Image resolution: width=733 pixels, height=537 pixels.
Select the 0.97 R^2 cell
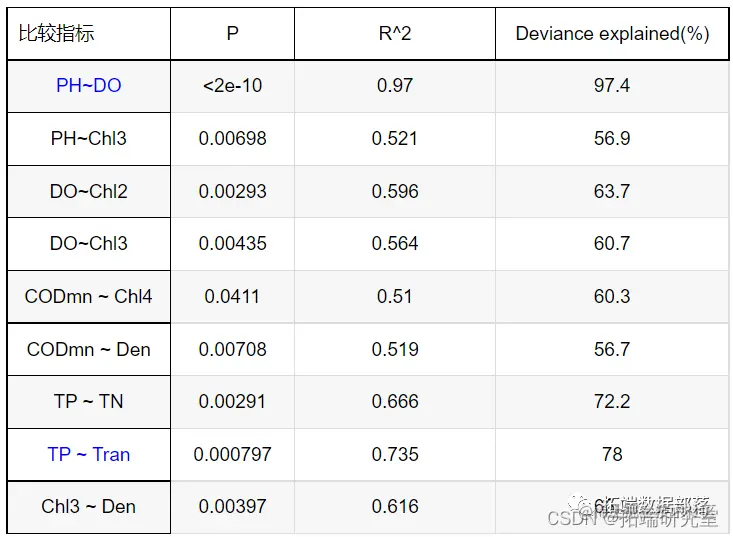[x=395, y=86]
